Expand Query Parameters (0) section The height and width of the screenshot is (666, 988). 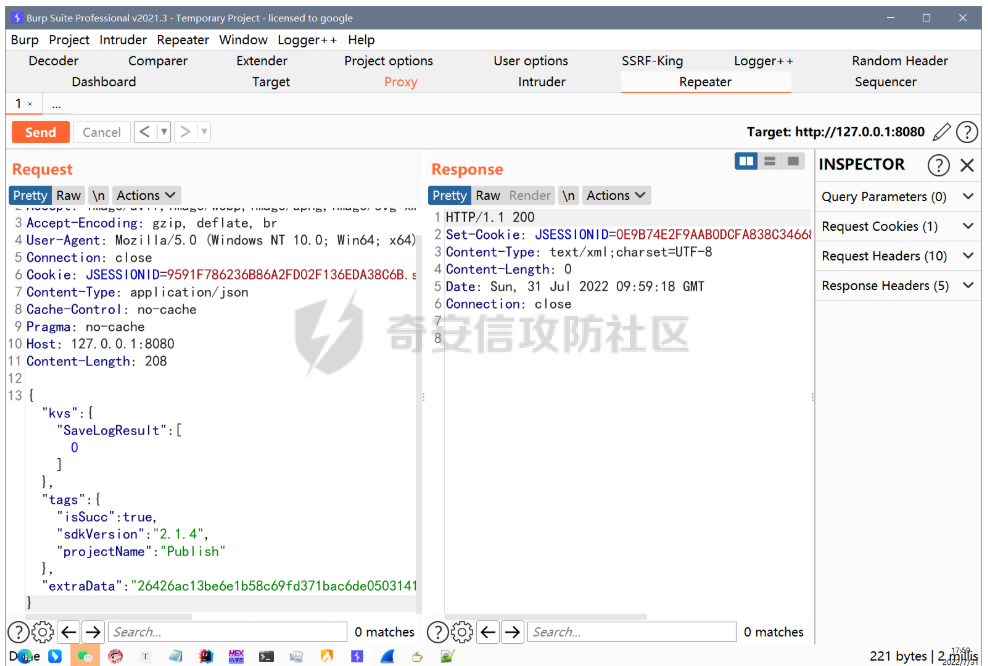point(898,197)
